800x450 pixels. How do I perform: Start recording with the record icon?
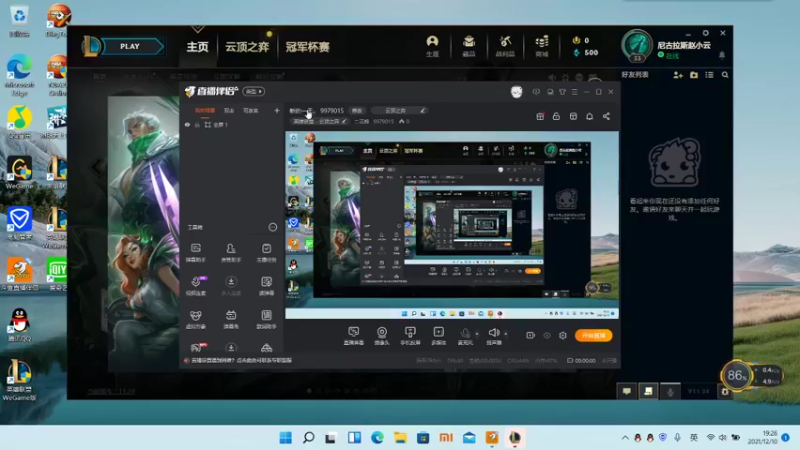[530, 335]
